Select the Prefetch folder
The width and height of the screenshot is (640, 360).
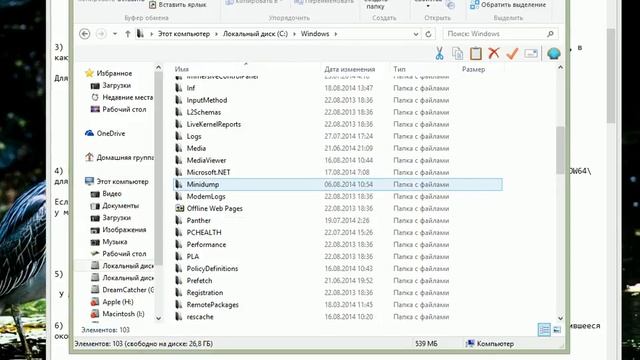point(199,280)
